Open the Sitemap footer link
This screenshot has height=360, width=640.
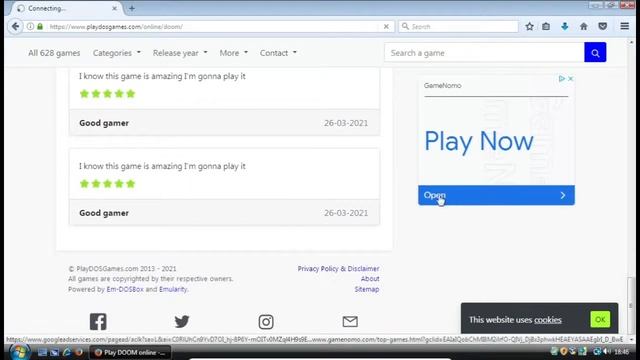(367, 289)
